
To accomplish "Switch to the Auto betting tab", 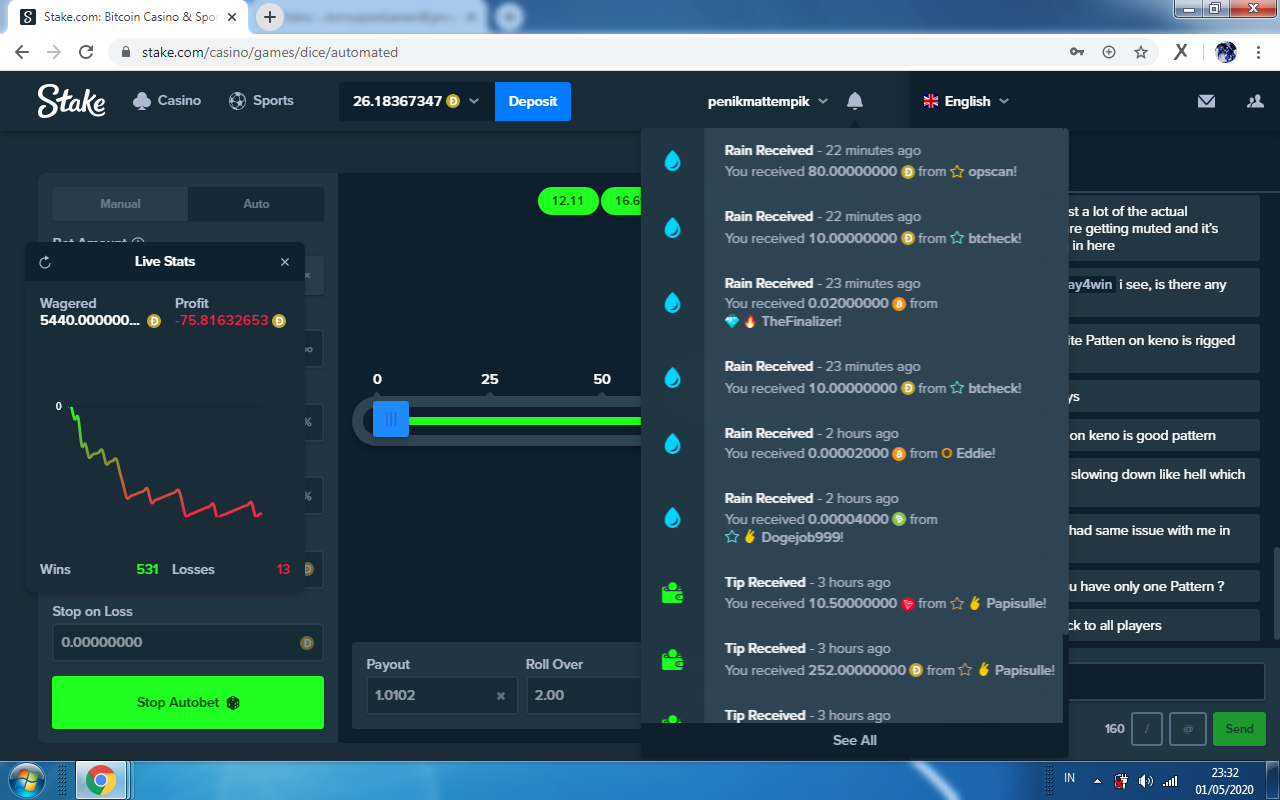I will pyautogui.click(x=256, y=204).
